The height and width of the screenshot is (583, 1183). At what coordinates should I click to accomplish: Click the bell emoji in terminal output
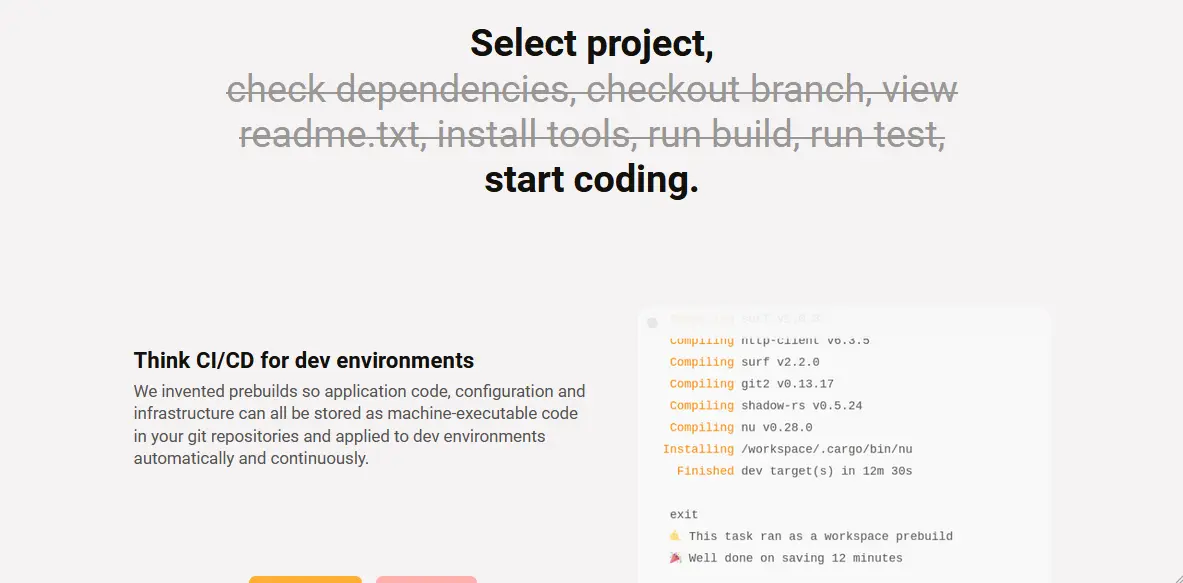pyautogui.click(x=675, y=536)
